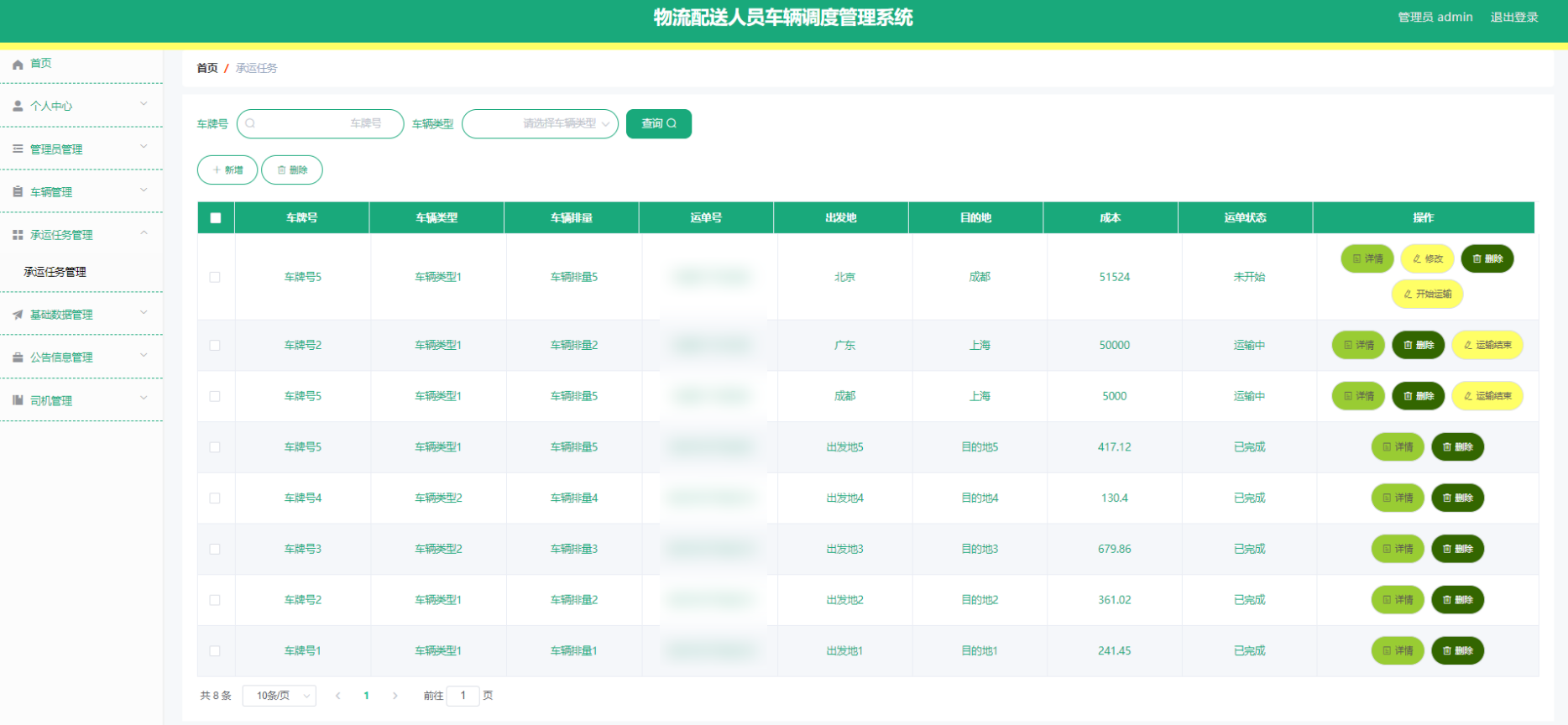Click the grid icon beside 承运任务管理

point(18,235)
